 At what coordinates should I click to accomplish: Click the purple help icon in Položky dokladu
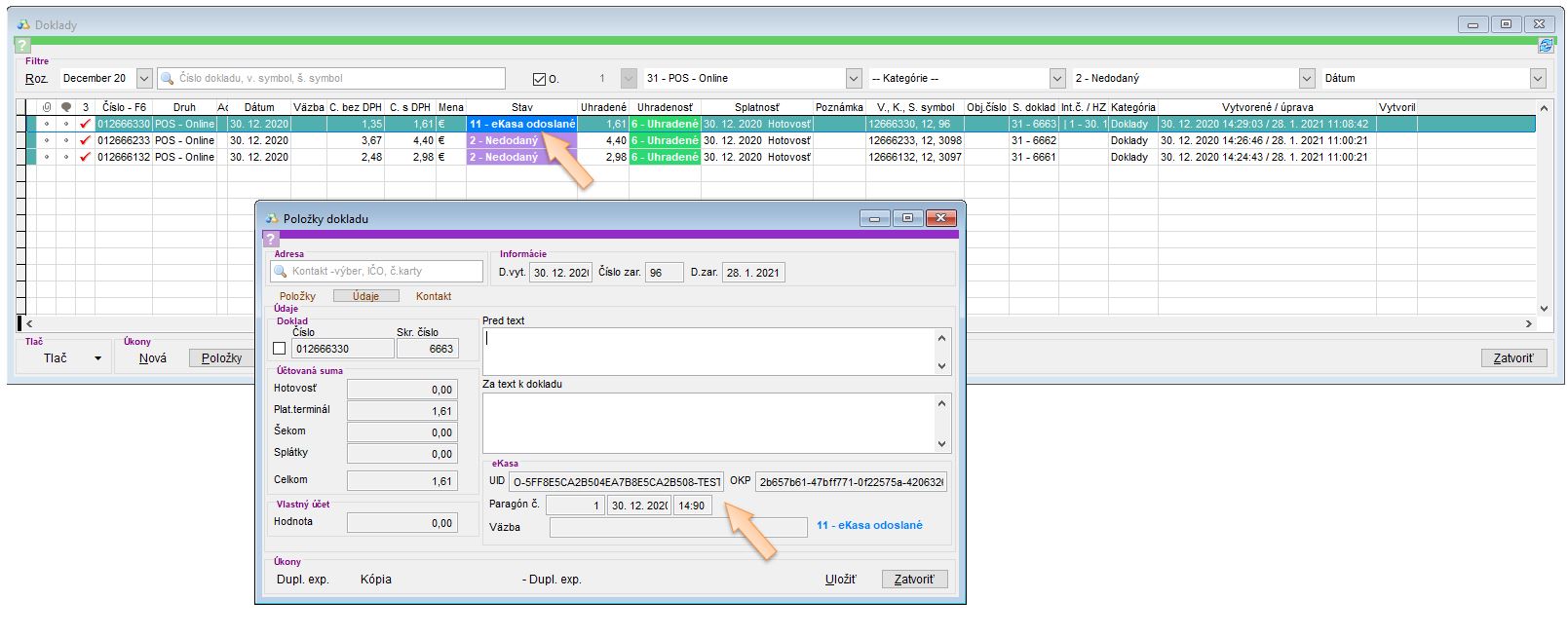click(x=271, y=239)
